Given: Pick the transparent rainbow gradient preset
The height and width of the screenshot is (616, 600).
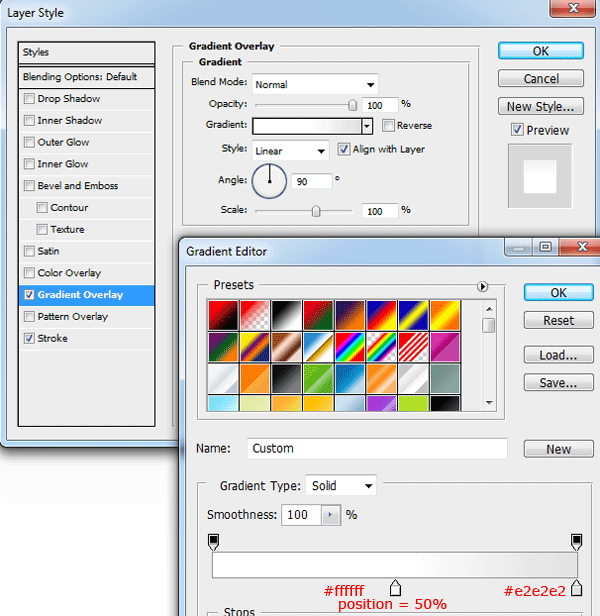Looking at the screenshot, I should click(x=382, y=347).
